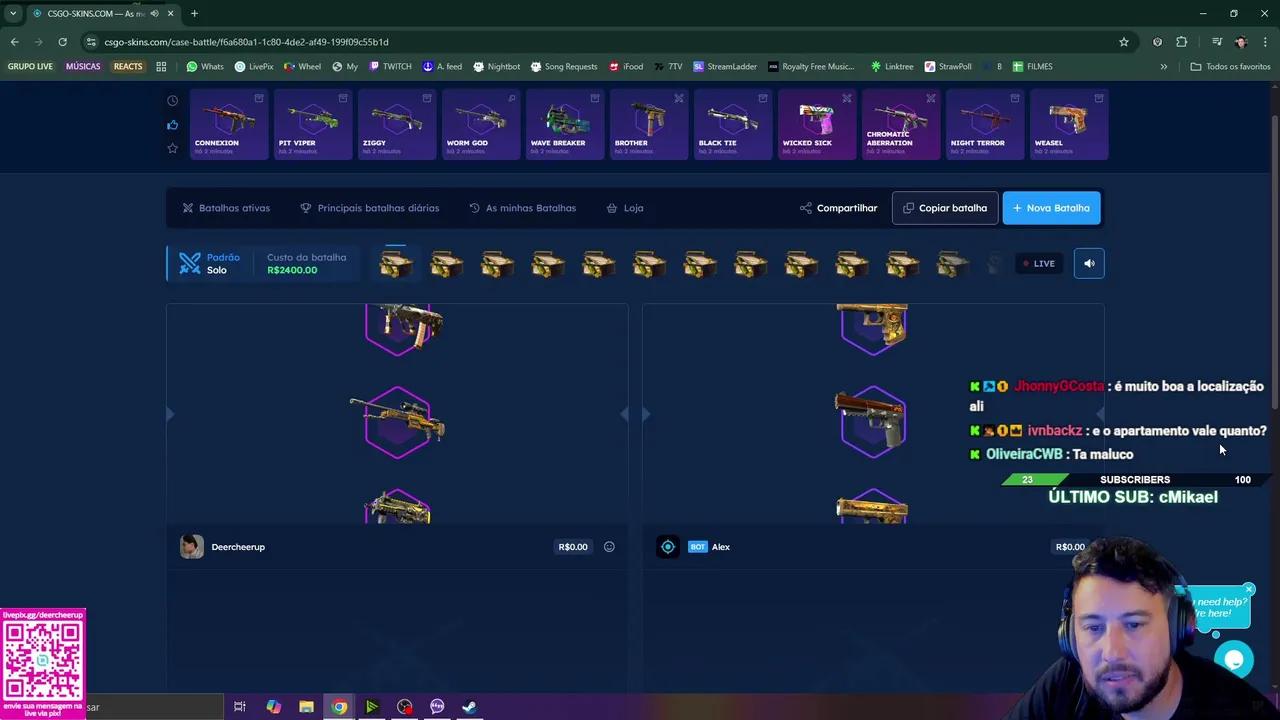Screen dimensions: 1280x720
Task: Select the clock recent-drops filter icon
Action: [172, 101]
